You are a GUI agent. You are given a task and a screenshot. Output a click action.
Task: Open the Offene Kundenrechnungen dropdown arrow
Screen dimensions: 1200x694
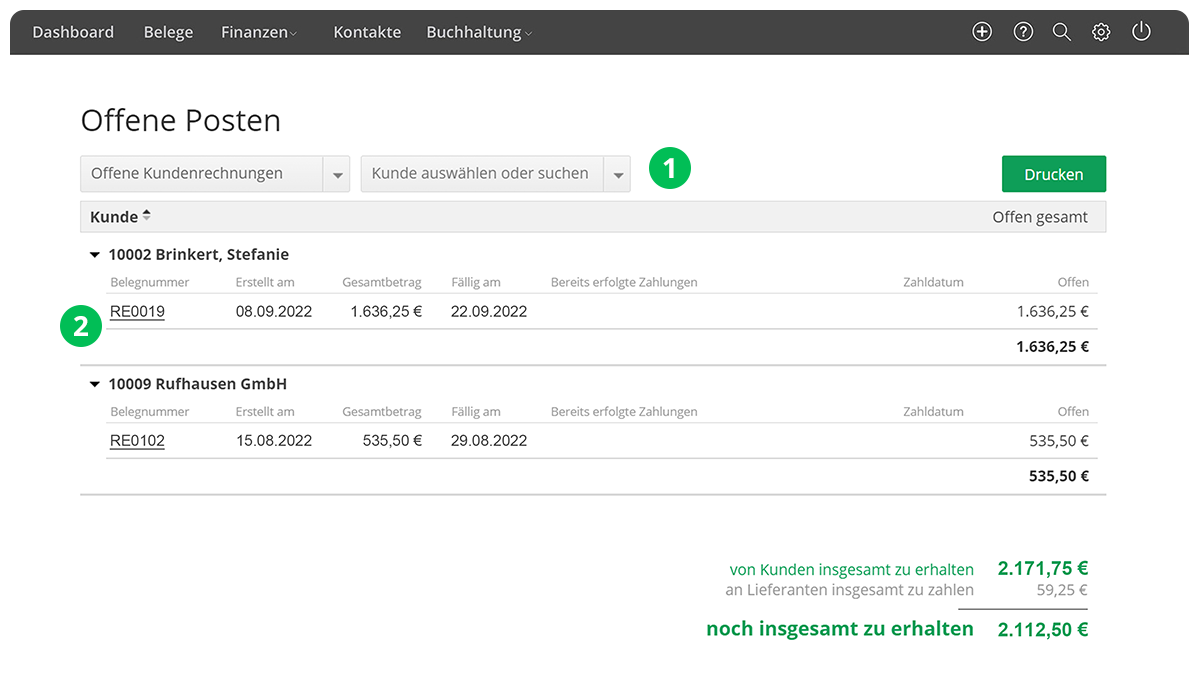pyautogui.click(x=337, y=174)
